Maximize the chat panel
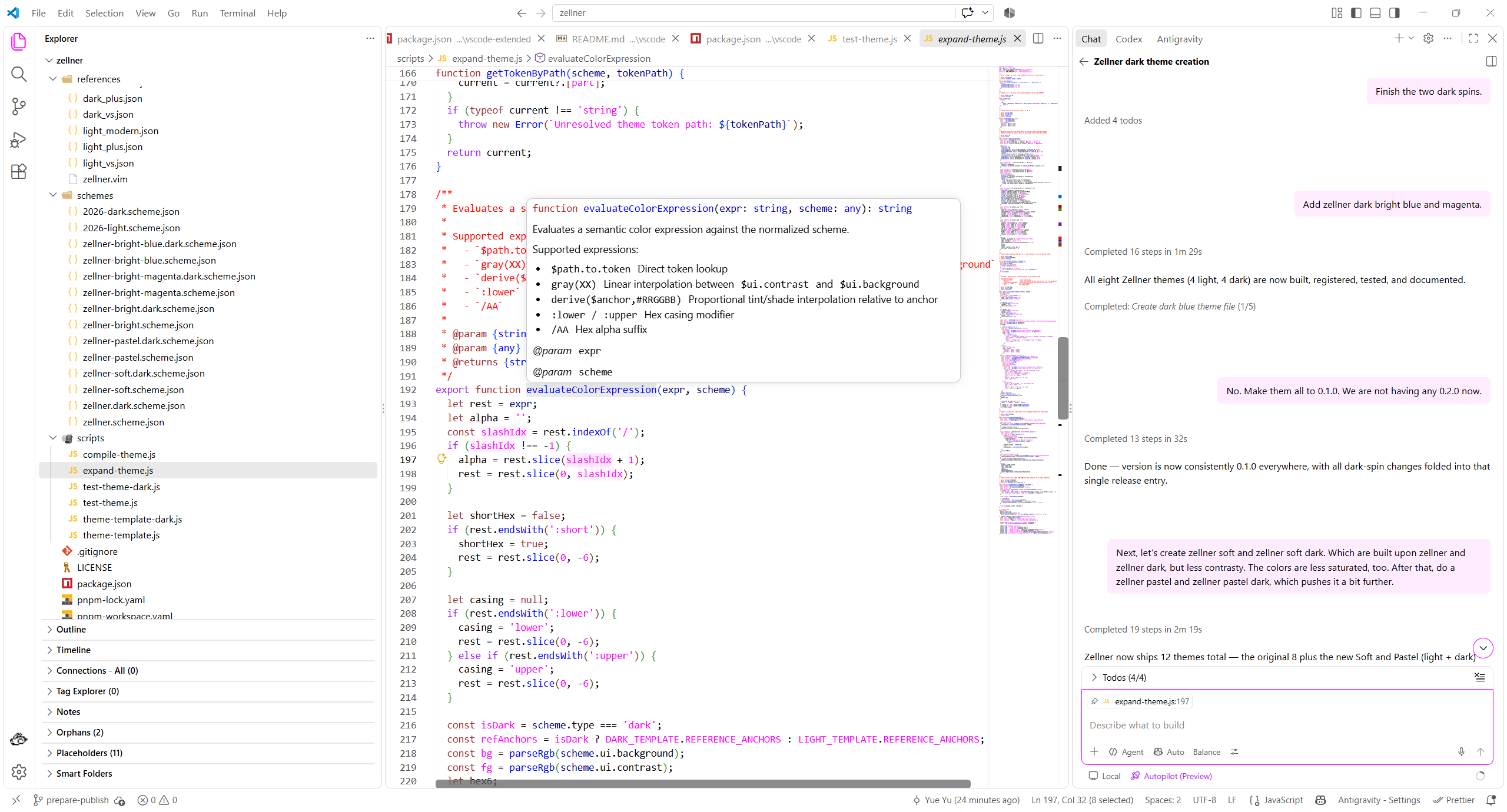 pos(1473,38)
